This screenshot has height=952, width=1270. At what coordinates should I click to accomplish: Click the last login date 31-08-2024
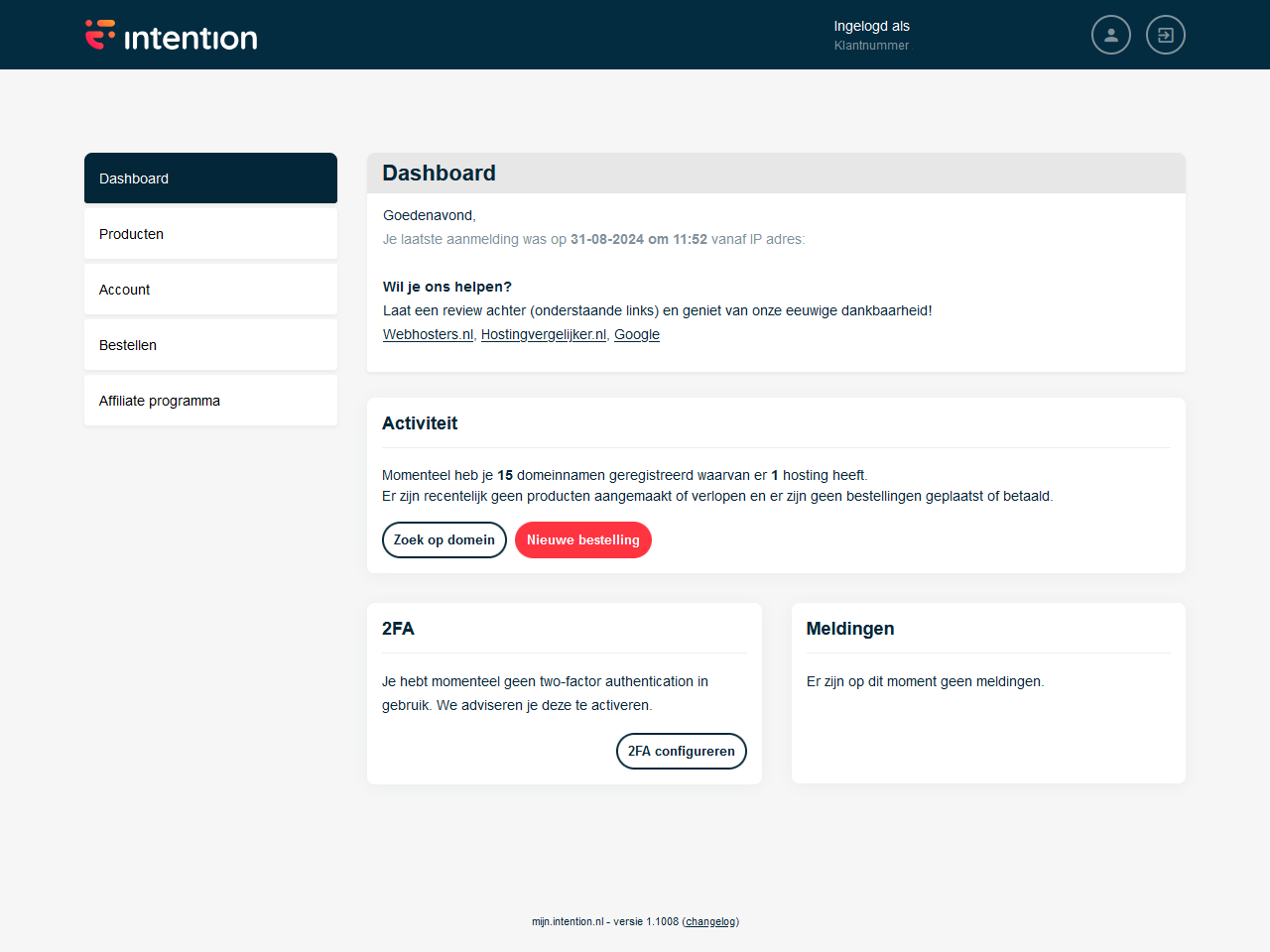606,239
